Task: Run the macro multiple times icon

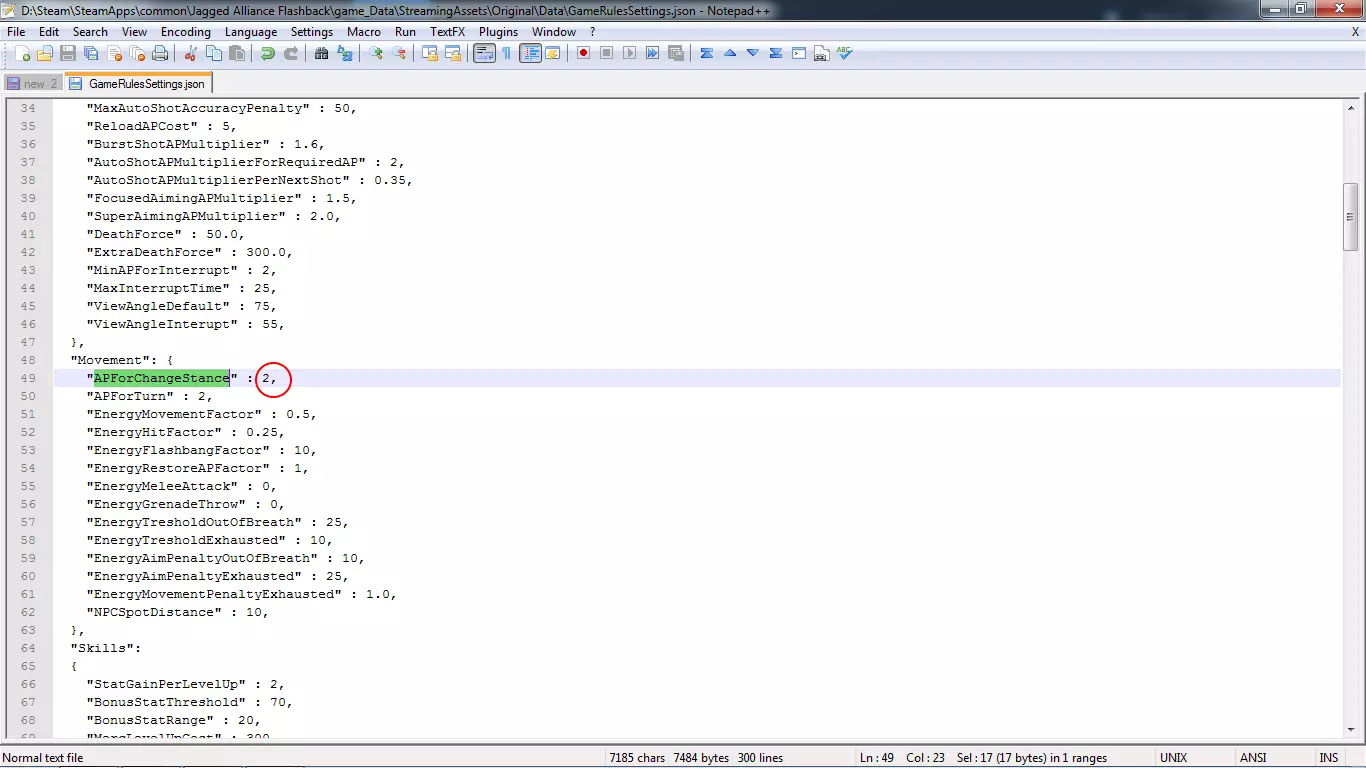Action: pyautogui.click(x=652, y=53)
